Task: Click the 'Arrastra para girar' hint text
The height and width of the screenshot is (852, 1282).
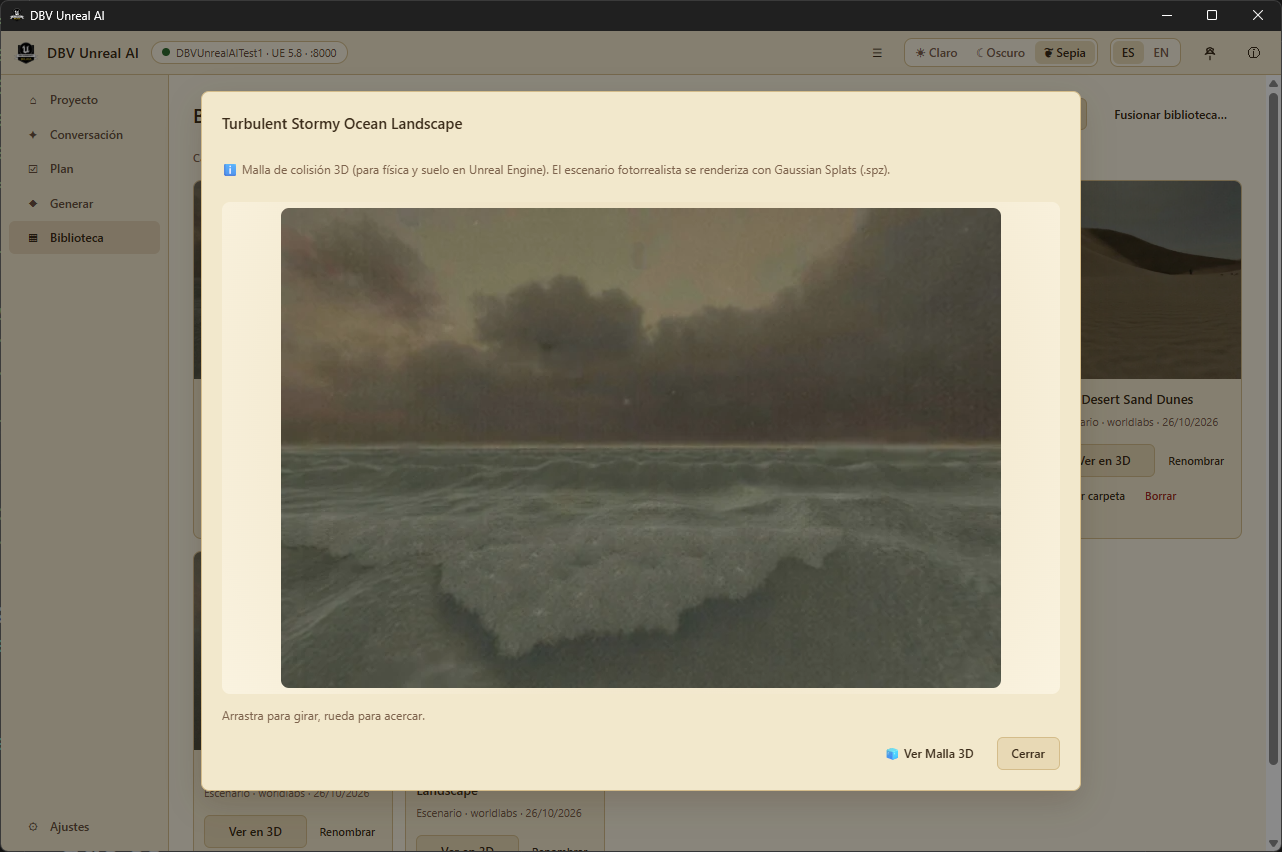Action: click(x=323, y=716)
